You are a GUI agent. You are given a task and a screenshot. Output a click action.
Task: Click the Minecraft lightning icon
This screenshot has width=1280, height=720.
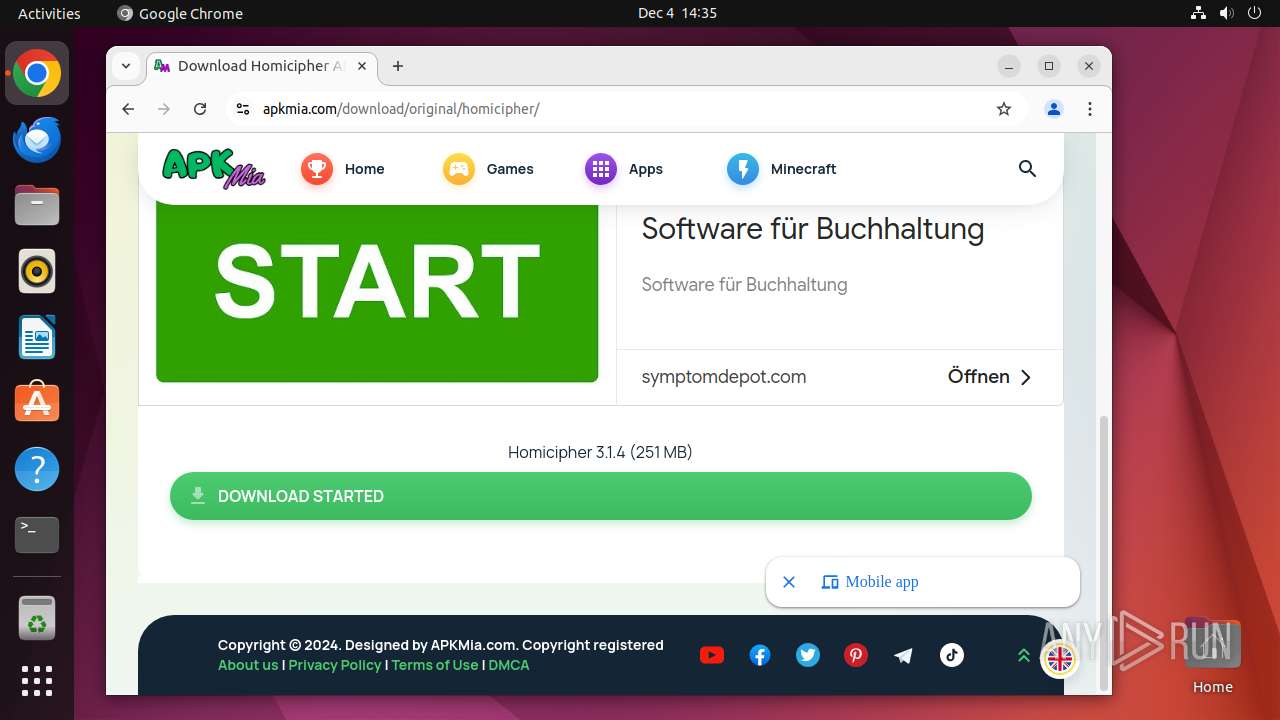(x=743, y=169)
